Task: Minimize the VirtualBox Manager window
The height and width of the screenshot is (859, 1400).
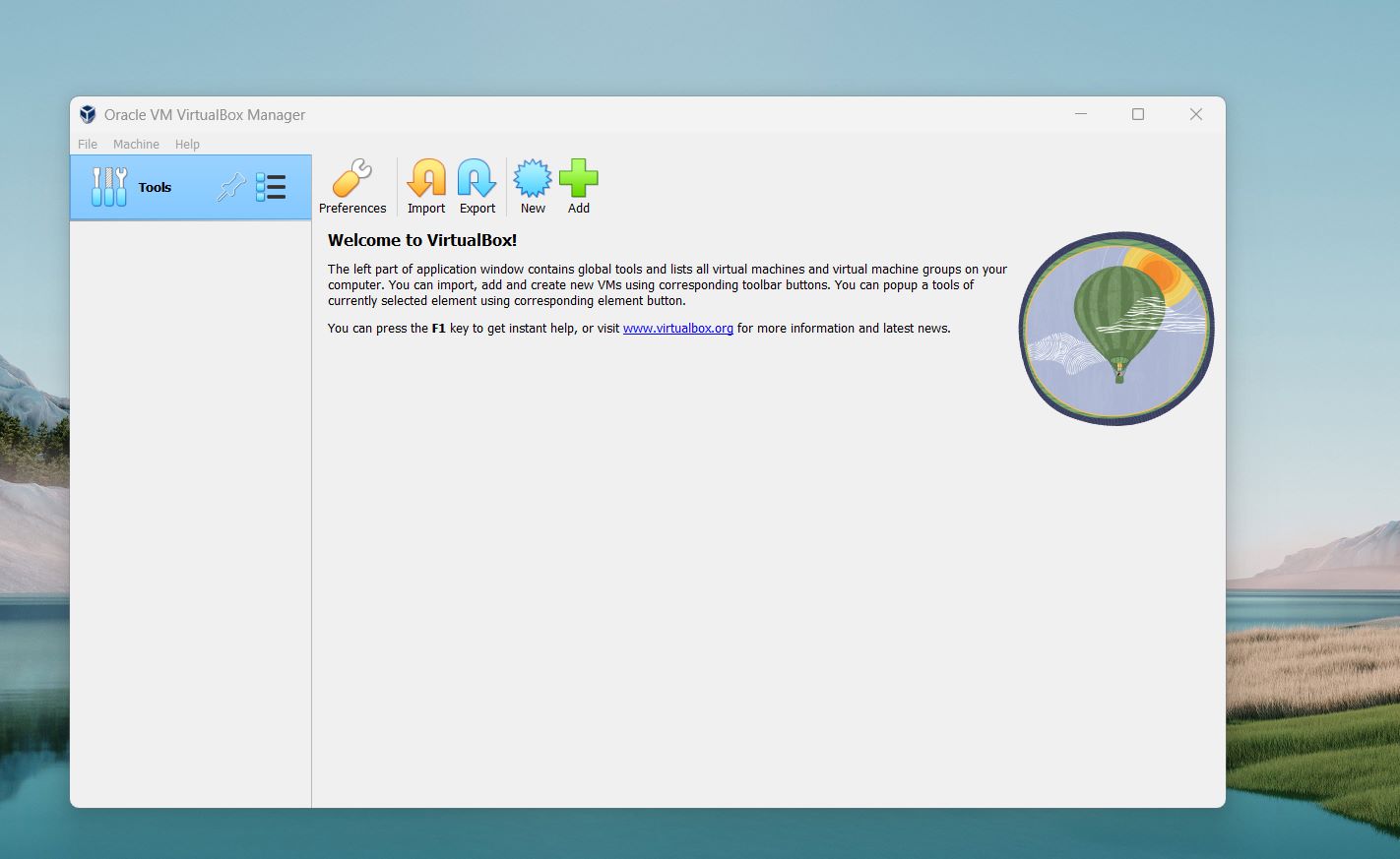Action: tap(1081, 114)
